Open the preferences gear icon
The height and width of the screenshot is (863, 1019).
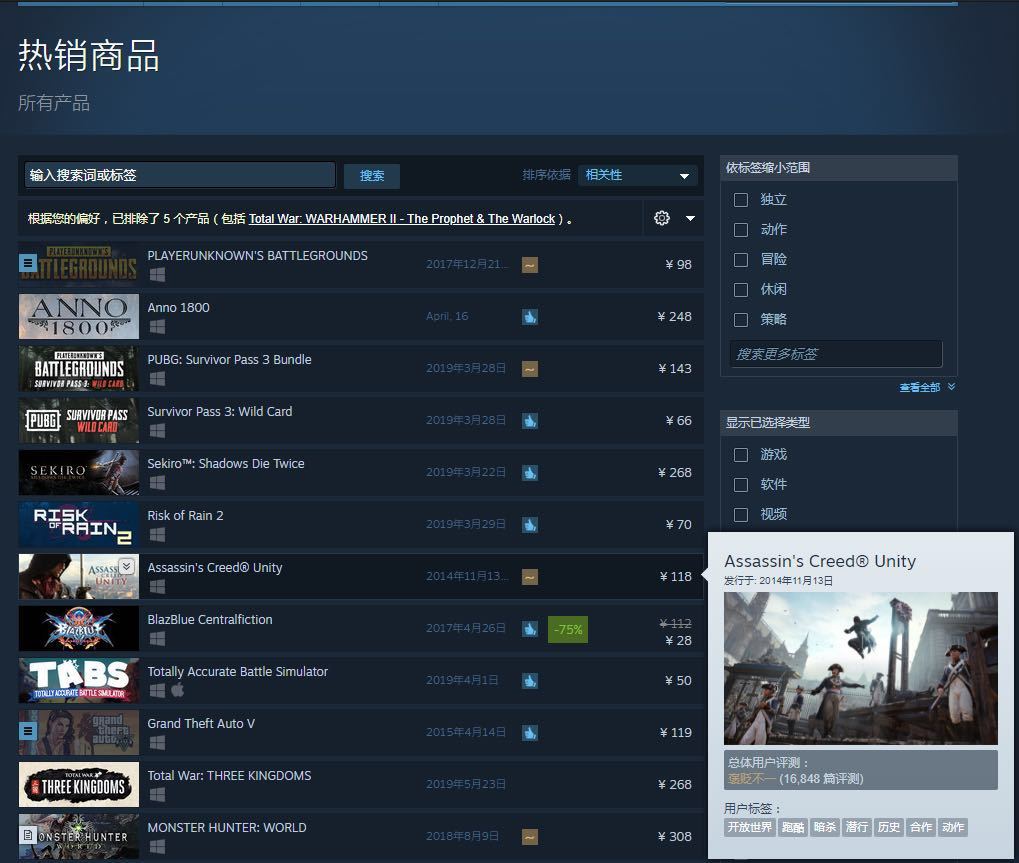661,218
